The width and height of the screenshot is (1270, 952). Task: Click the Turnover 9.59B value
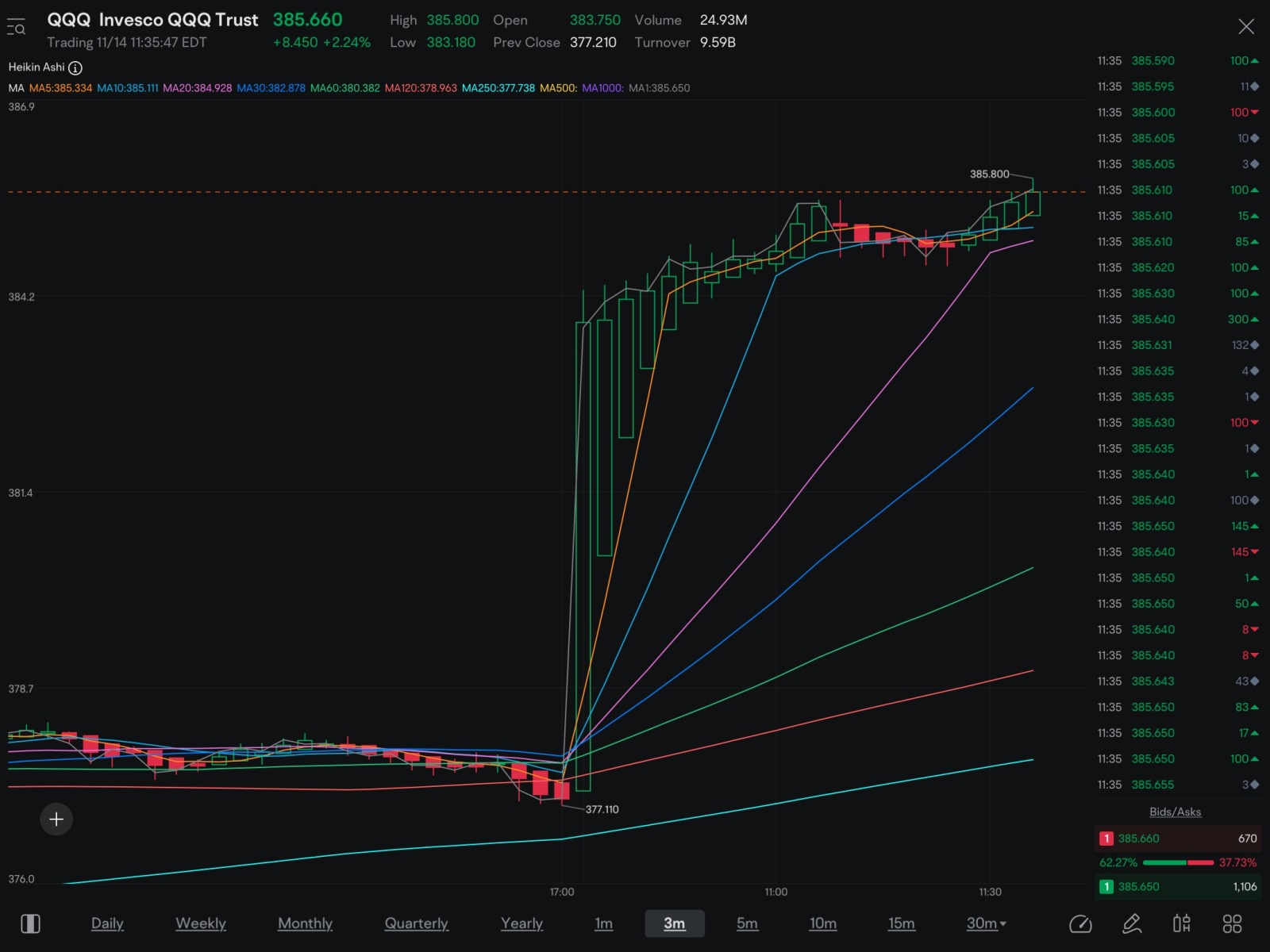(x=718, y=42)
